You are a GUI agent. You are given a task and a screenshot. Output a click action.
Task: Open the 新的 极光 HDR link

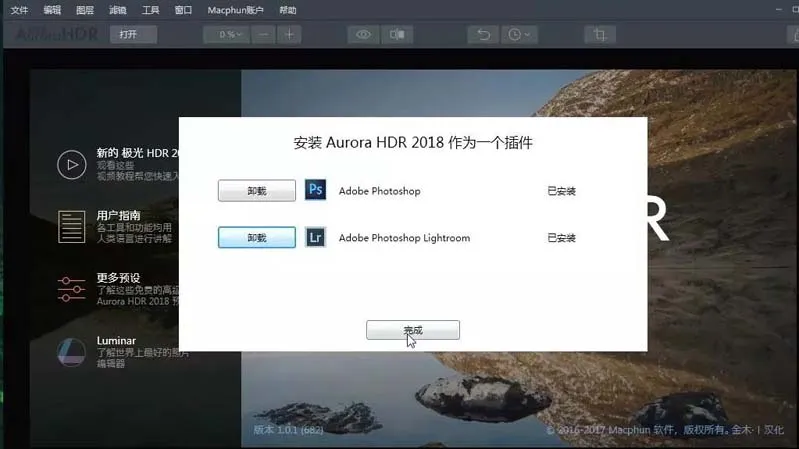(x=138, y=153)
